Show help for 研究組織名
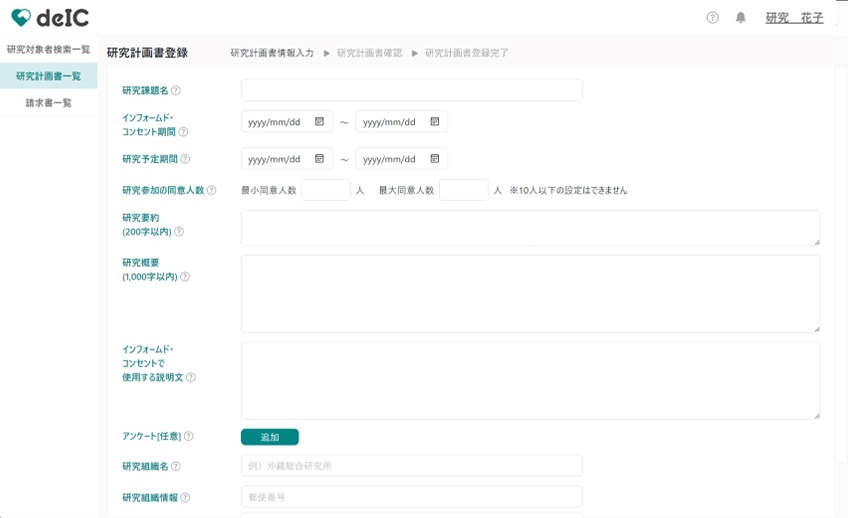848x518 pixels. click(176, 466)
